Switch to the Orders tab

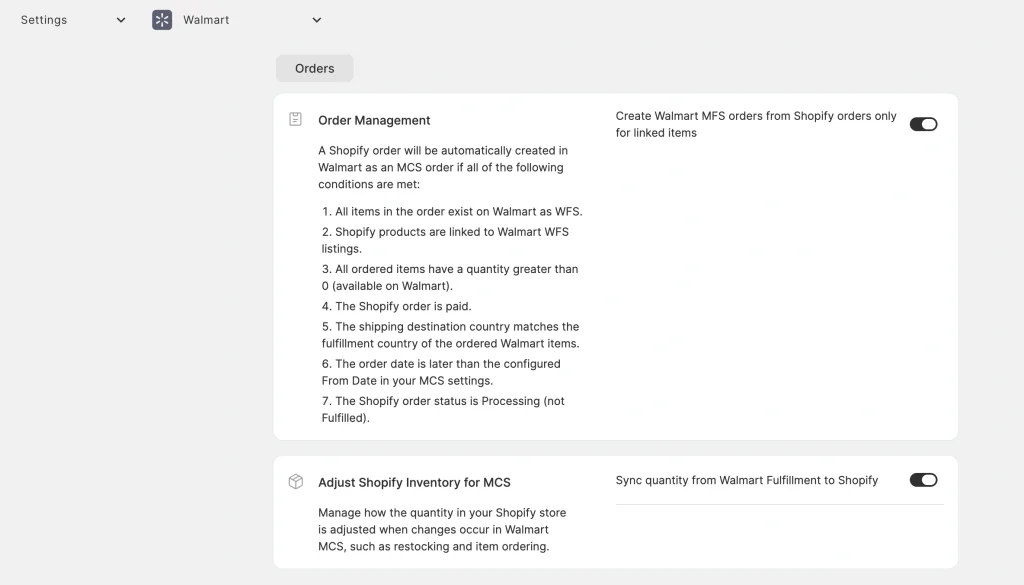click(x=314, y=68)
